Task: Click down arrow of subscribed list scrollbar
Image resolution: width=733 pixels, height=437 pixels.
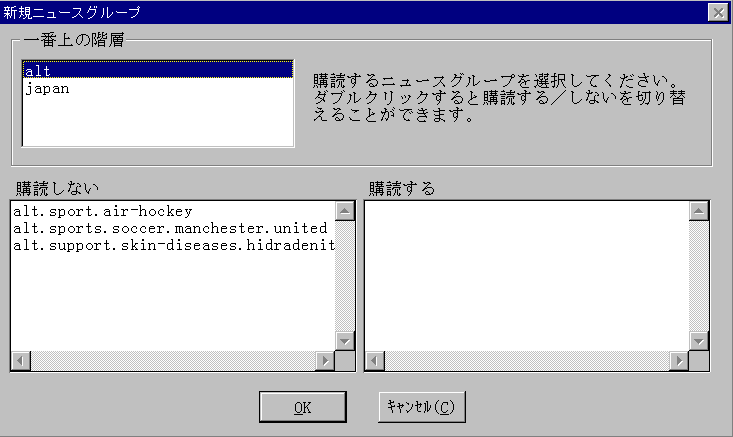Action: 699,341
